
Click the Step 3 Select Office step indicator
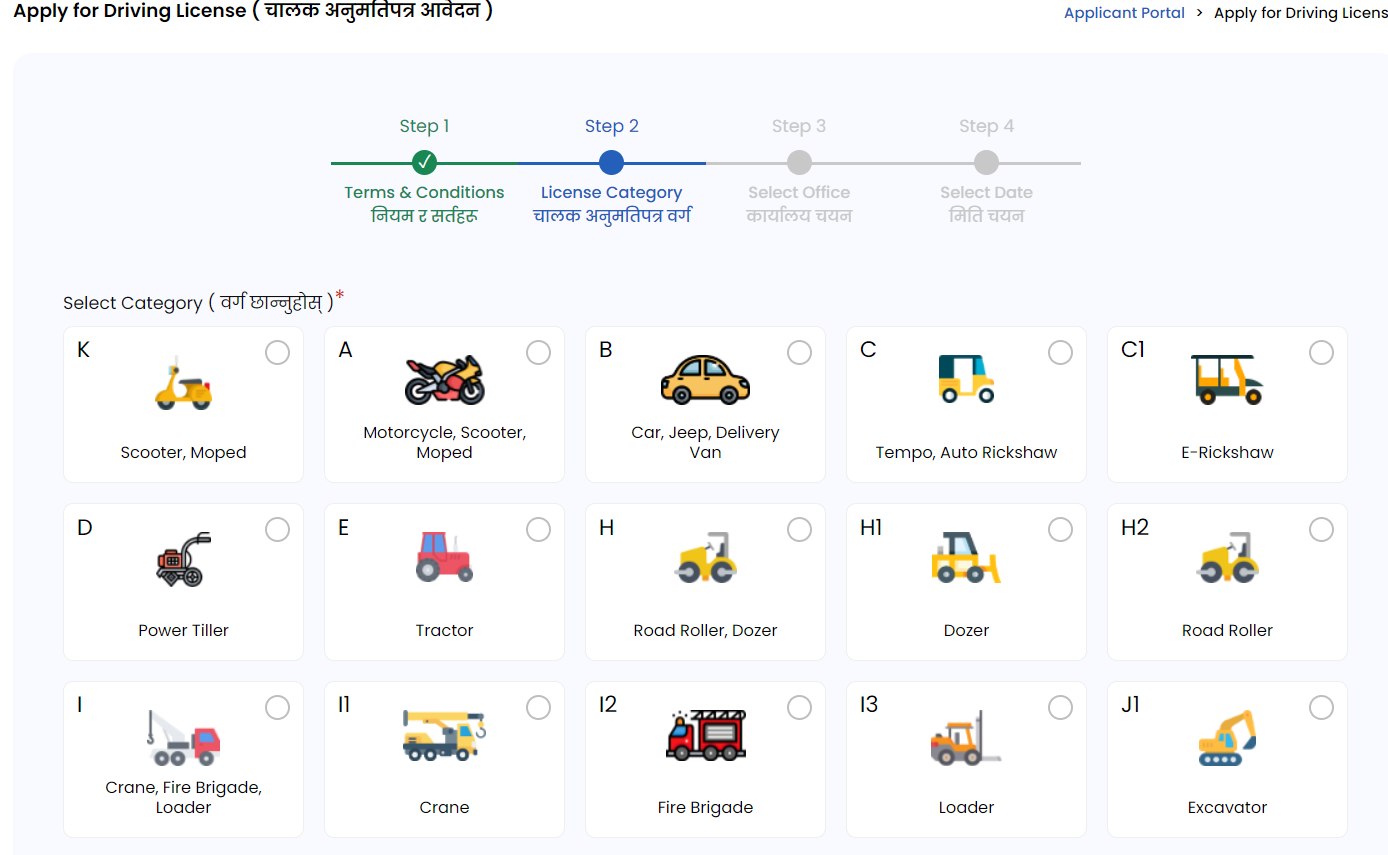pos(799,162)
